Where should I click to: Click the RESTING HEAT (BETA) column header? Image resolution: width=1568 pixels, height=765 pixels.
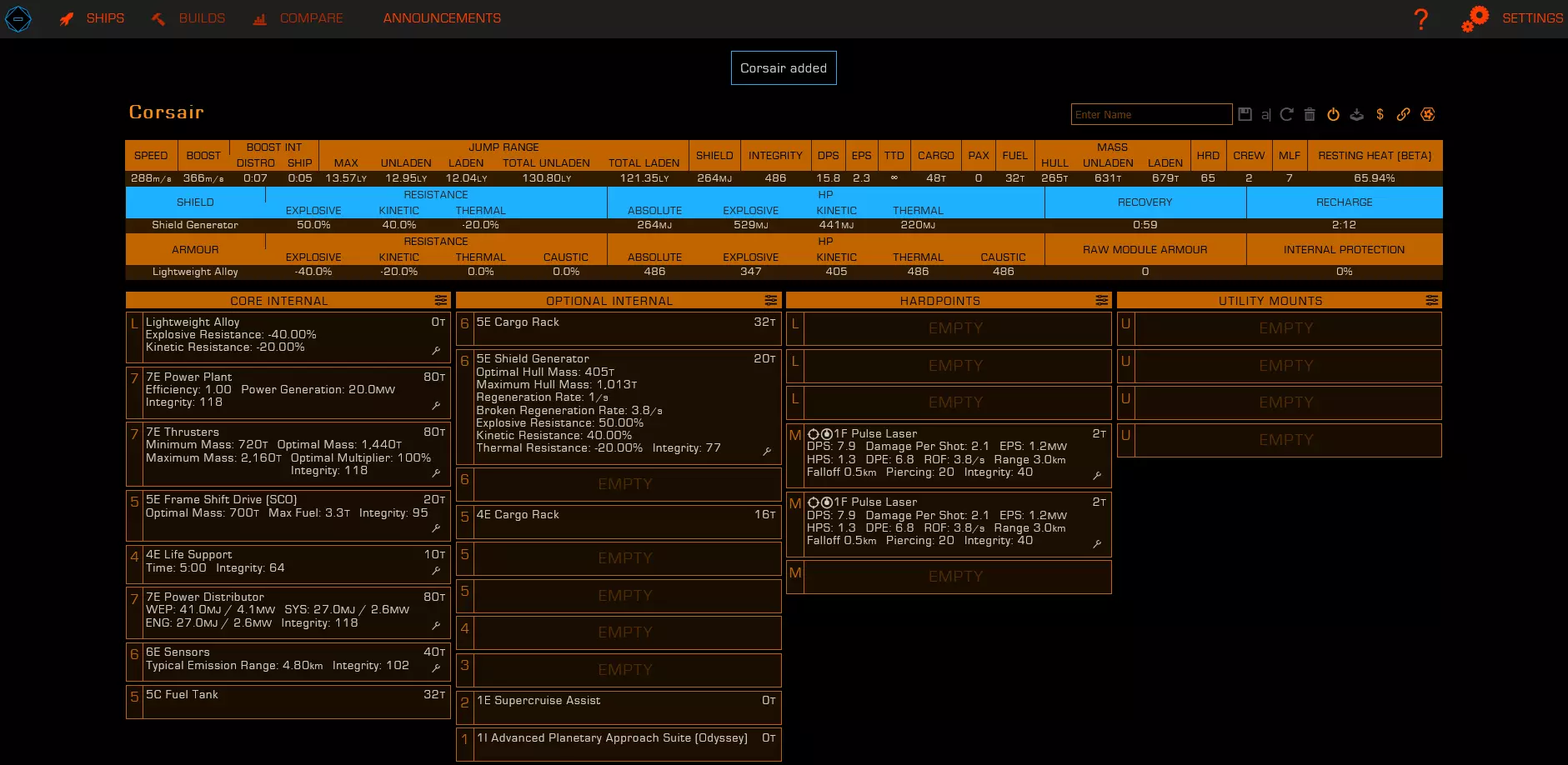[x=1375, y=156]
